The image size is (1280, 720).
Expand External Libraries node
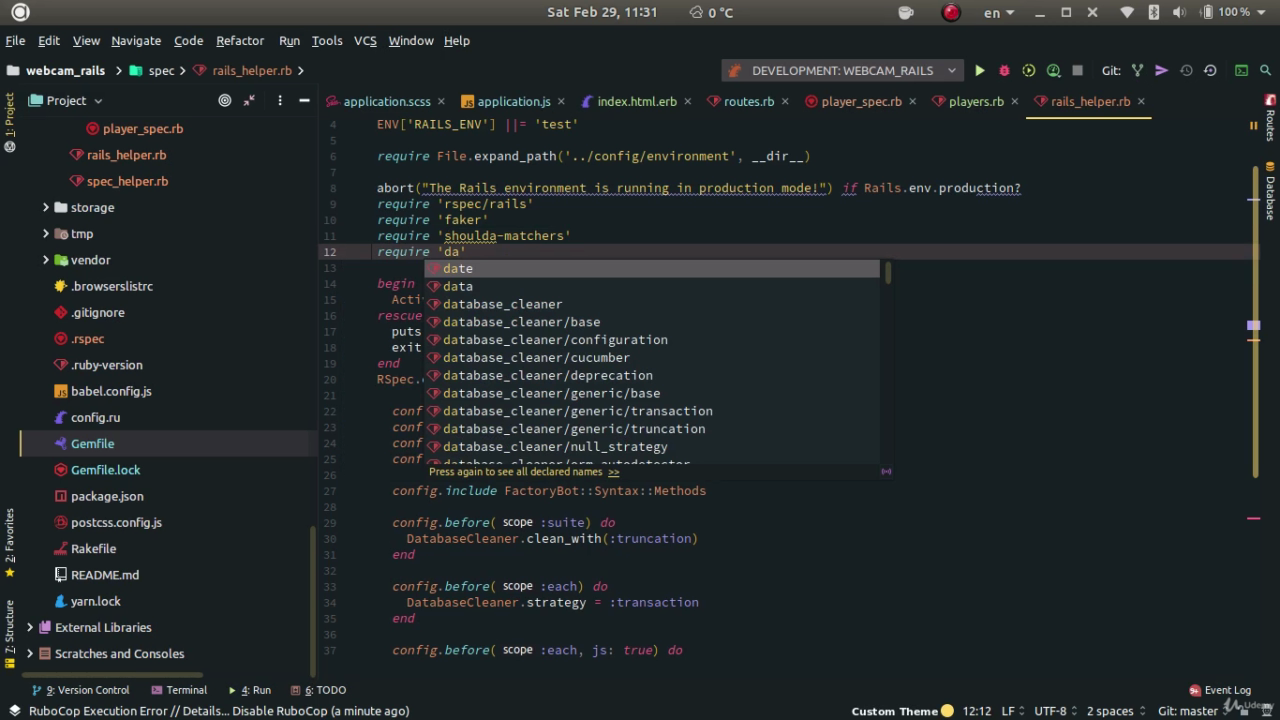click(30, 627)
